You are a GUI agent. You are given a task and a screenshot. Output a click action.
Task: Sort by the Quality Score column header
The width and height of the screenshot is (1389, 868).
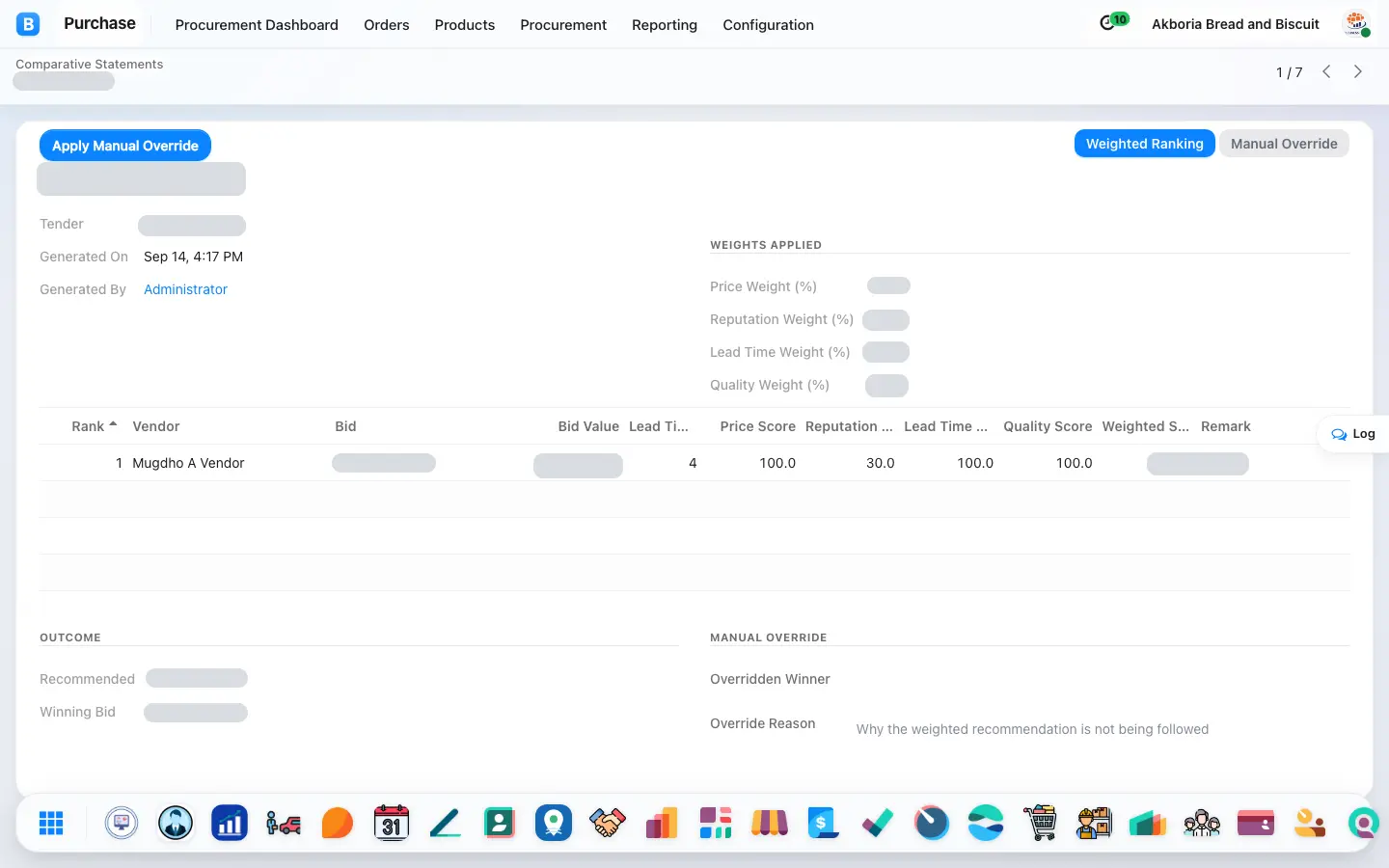coord(1048,426)
